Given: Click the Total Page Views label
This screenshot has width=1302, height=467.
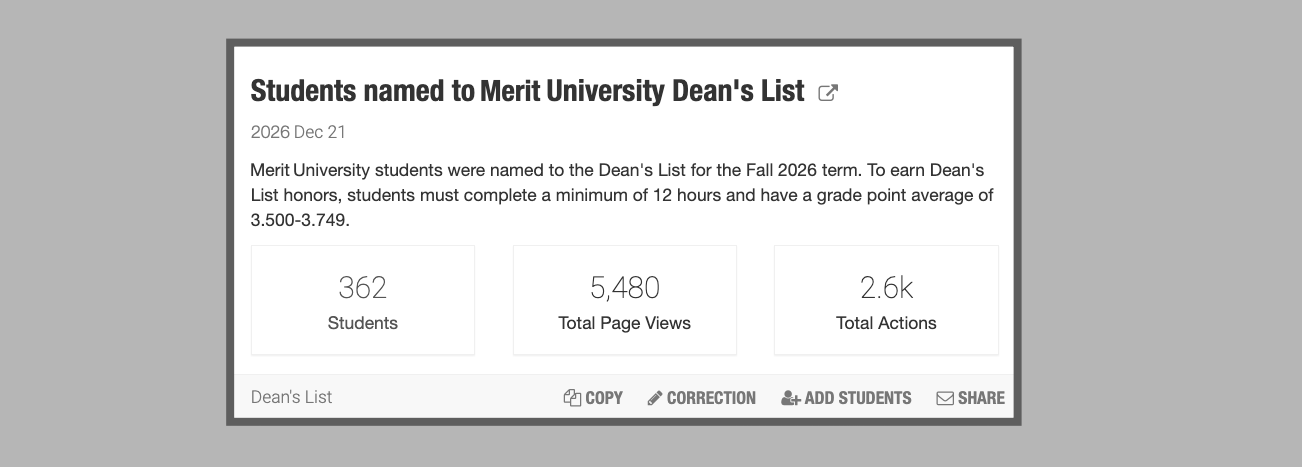Looking at the screenshot, I should [x=624, y=323].
